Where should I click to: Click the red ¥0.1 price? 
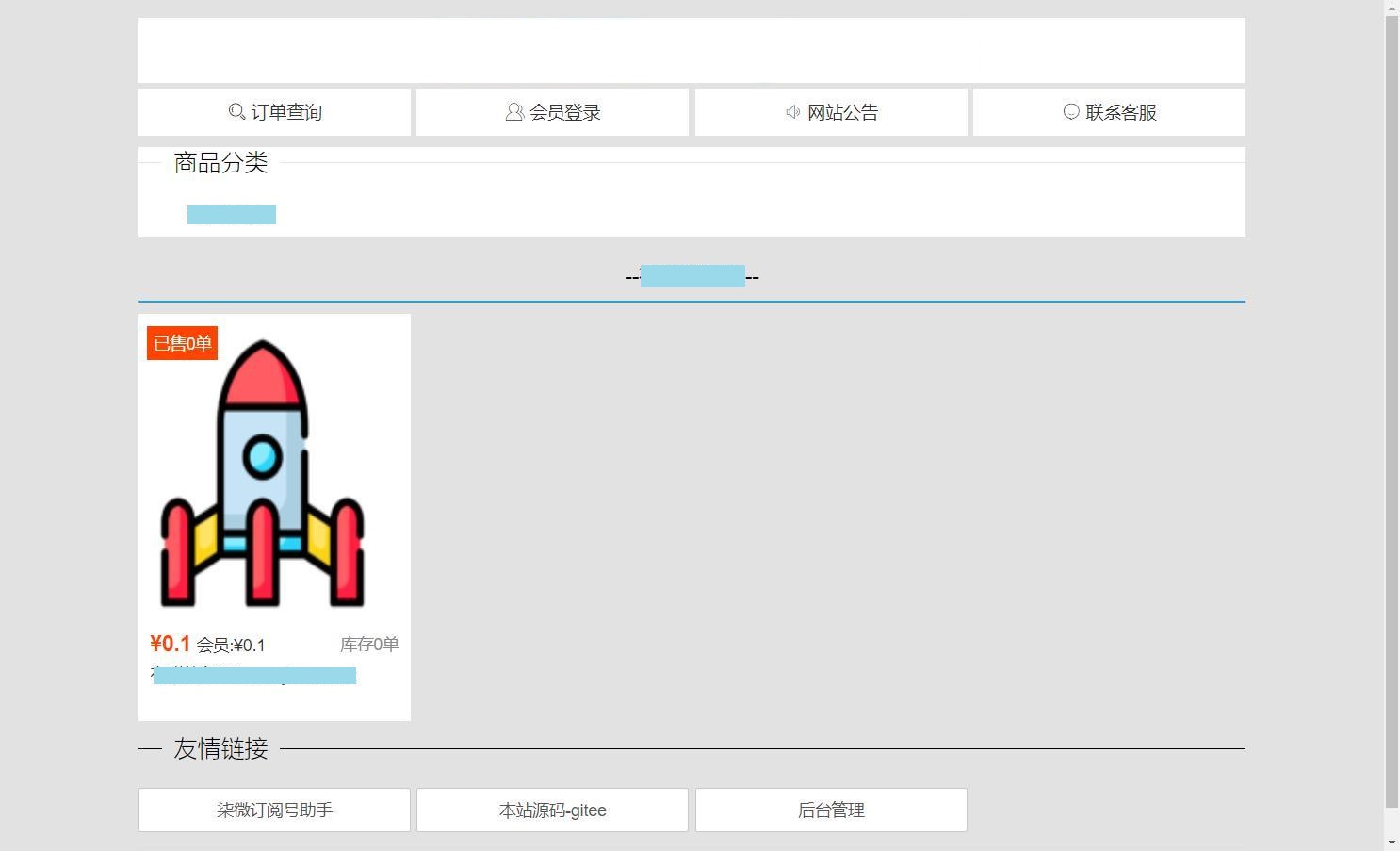pos(170,644)
